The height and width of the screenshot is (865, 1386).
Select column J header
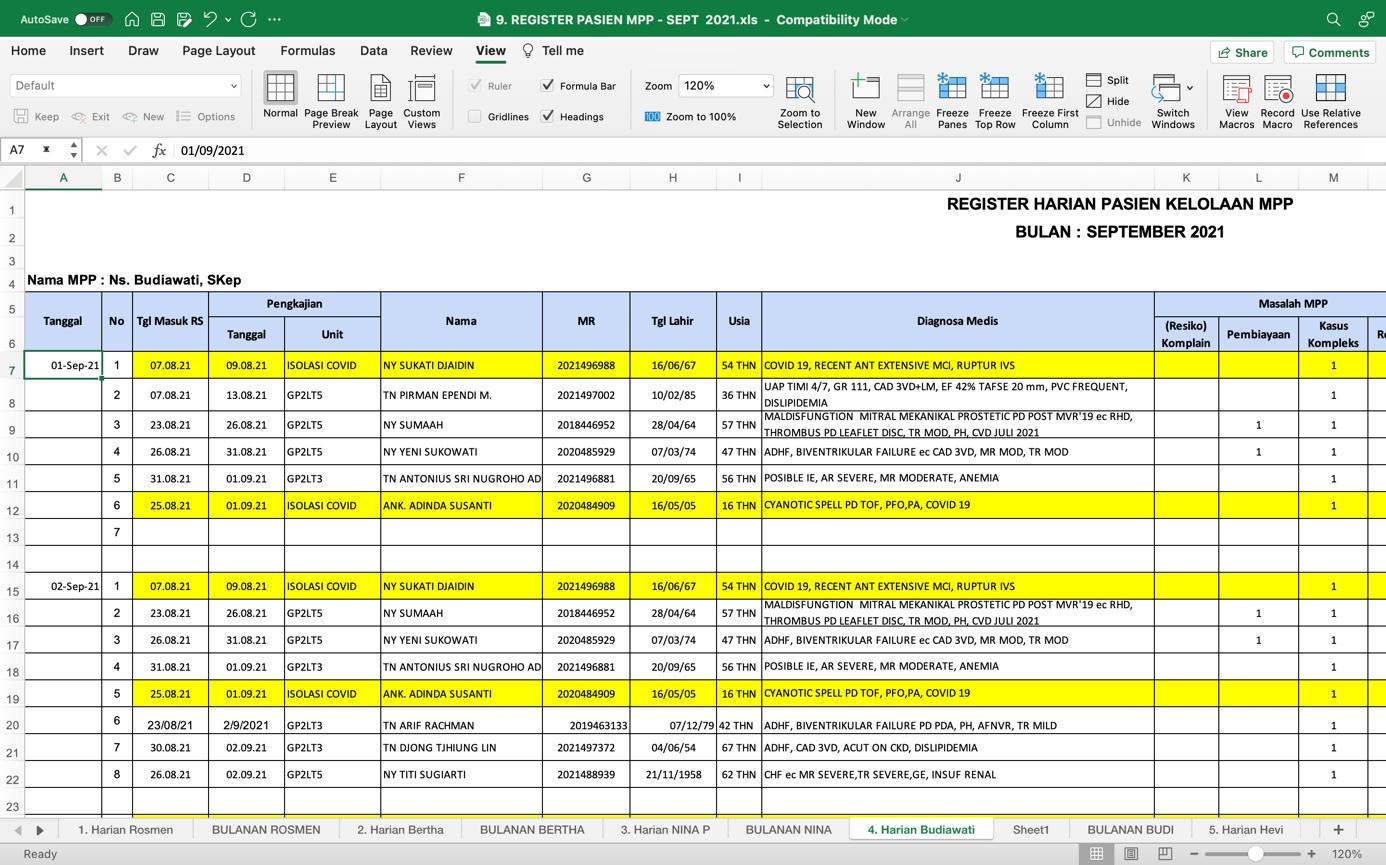(x=958, y=178)
